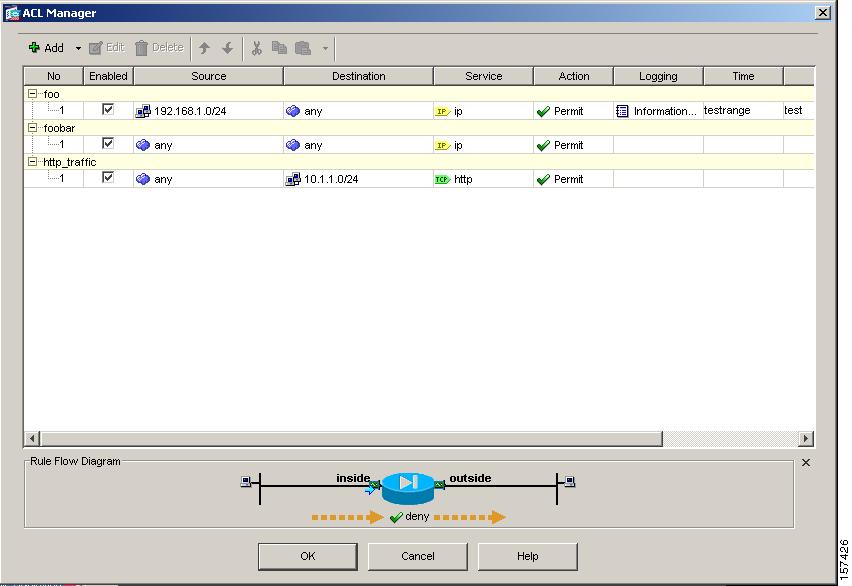
Task: Click http_traffic rule's source any icon
Action: click(x=143, y=179)
